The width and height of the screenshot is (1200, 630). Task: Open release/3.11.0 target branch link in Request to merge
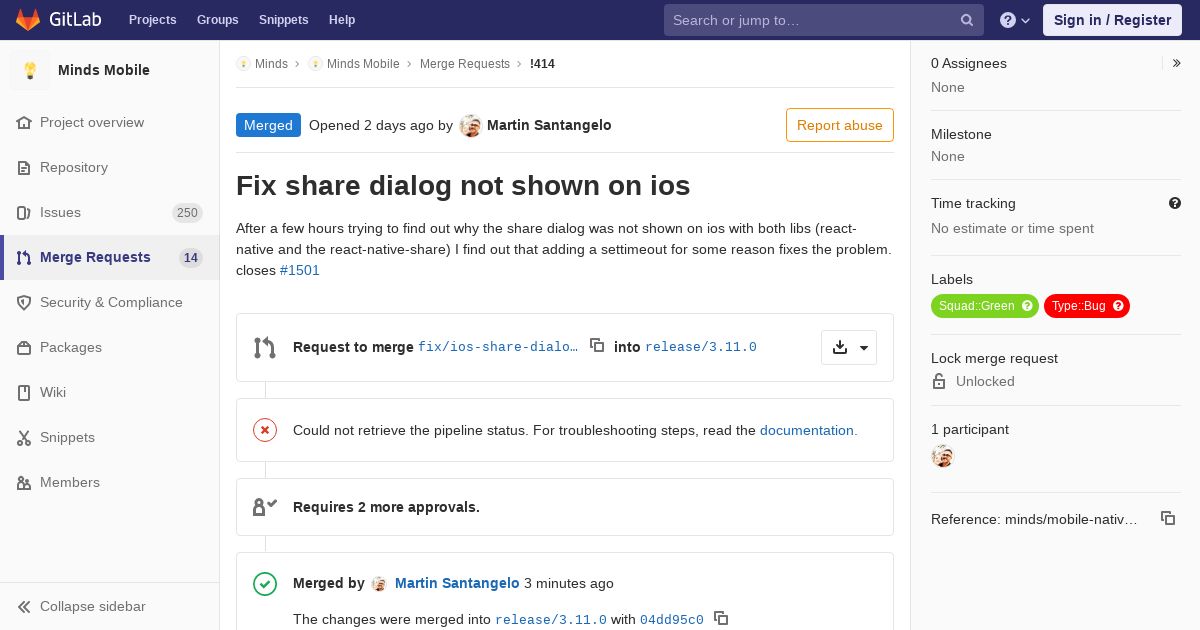701,347
